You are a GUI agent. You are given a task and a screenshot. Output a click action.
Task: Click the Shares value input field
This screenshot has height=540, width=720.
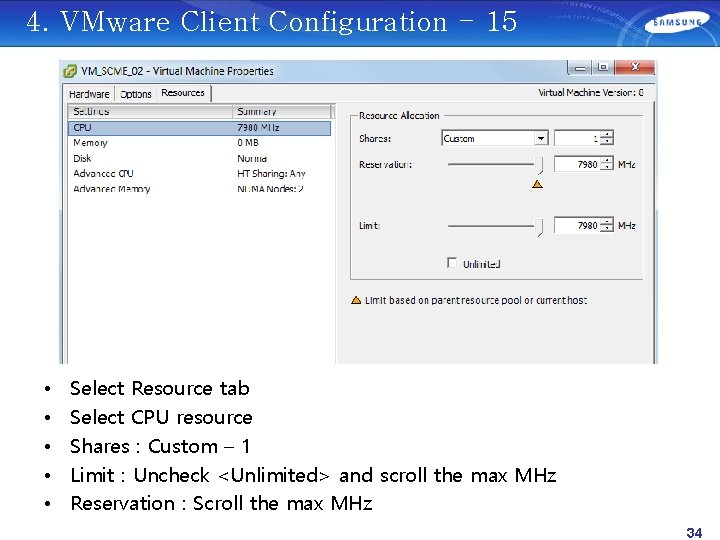[x=577, y=138]
